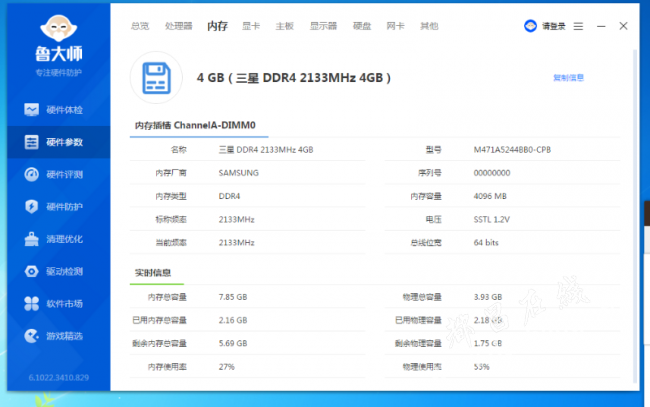Switch to 其他 other tab
This screenshot has height=407, width=650.
click(429, 26)
